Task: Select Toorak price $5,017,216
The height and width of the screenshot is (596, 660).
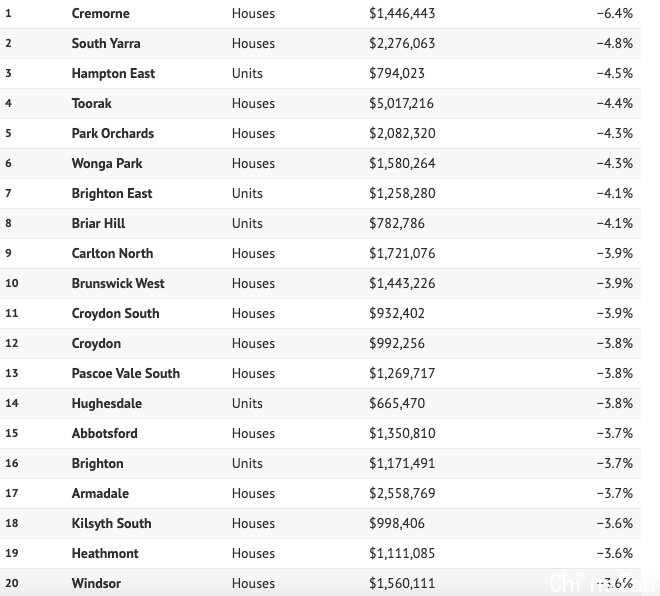Action: [x=401, y=103]
